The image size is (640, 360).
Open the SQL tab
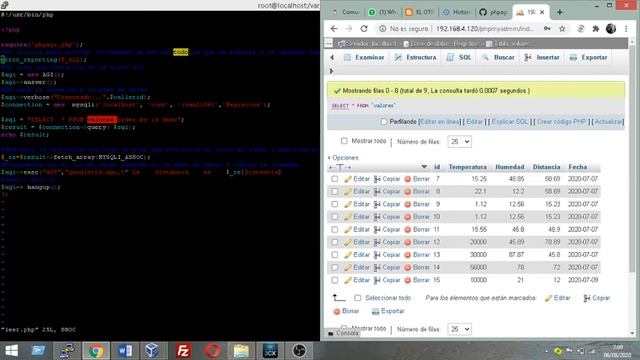tap(459, 58)
